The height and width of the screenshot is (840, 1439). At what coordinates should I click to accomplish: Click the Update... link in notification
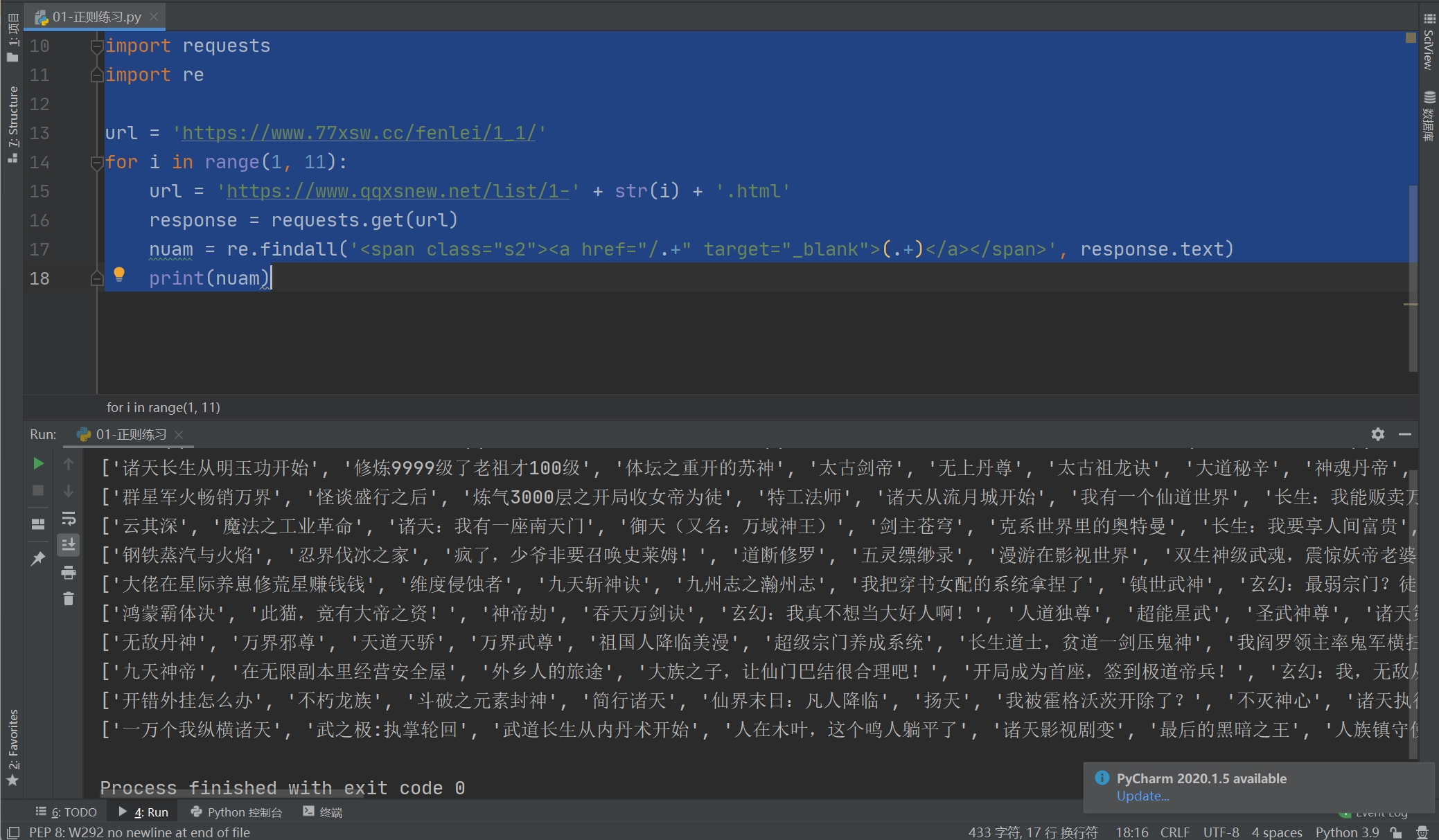[1142, 796]
